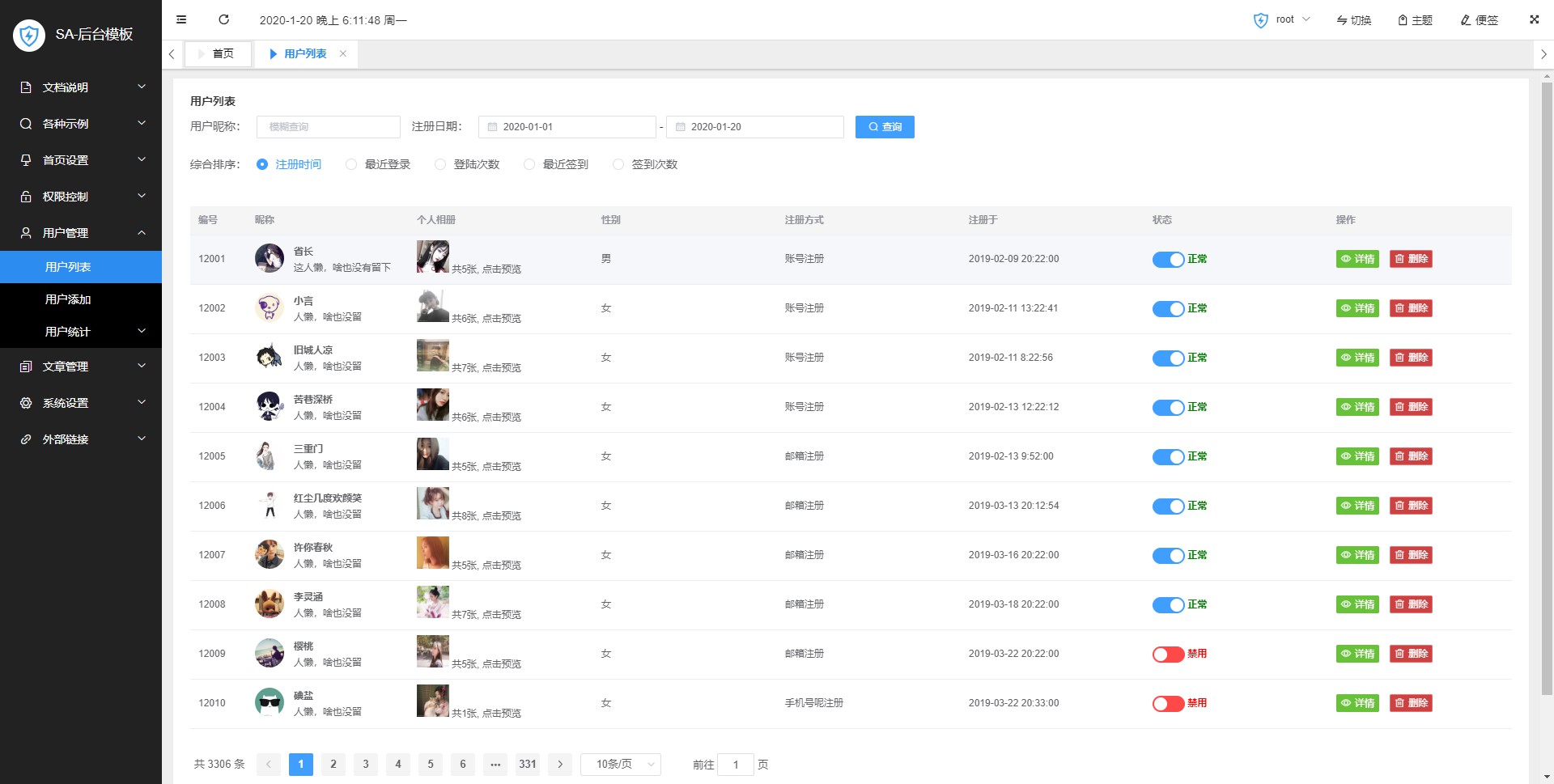Click the 系统设置 gear icon in sidebar
Screen dimensions: 1554x784
pyautogui.click(x=24, y=402)
